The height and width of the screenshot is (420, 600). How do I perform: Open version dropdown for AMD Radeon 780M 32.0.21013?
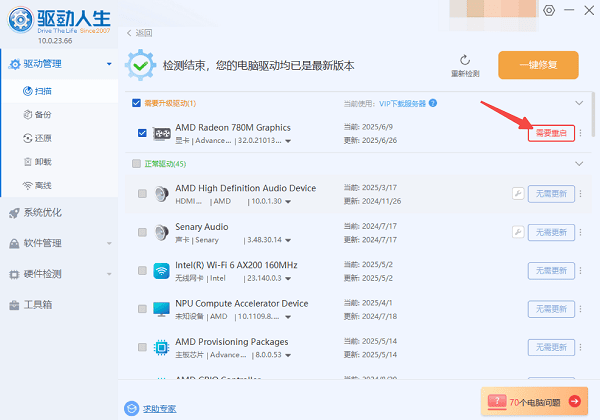(288, 141)
